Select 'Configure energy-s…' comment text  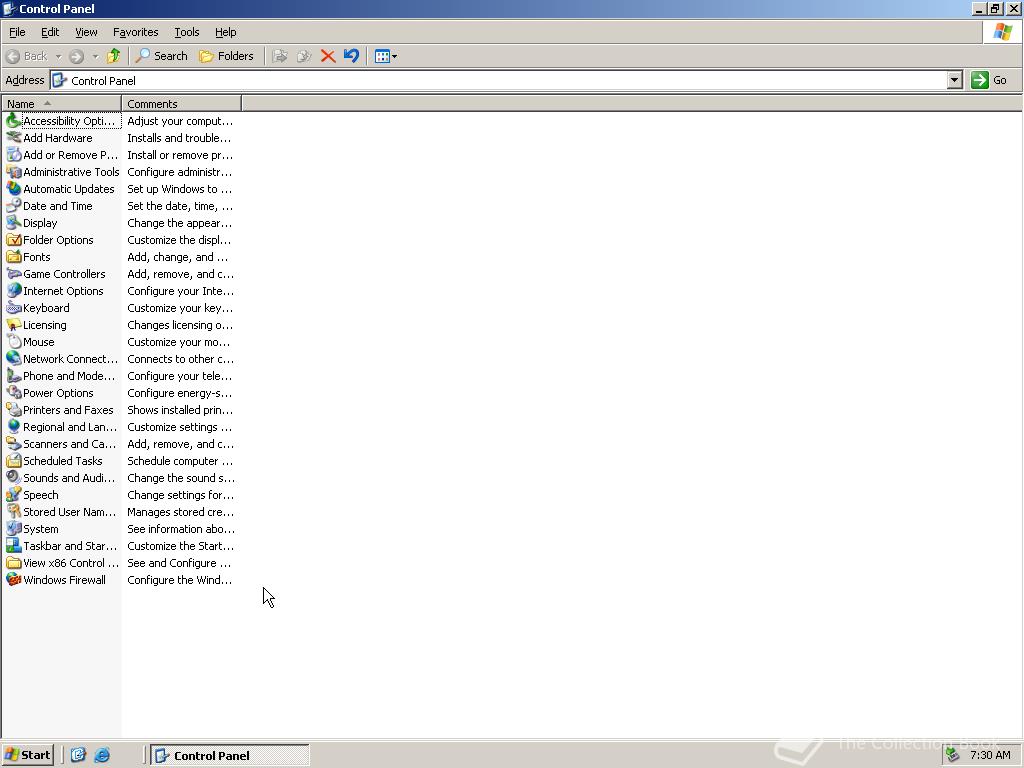pyautogui.click(x=180, y=393)
